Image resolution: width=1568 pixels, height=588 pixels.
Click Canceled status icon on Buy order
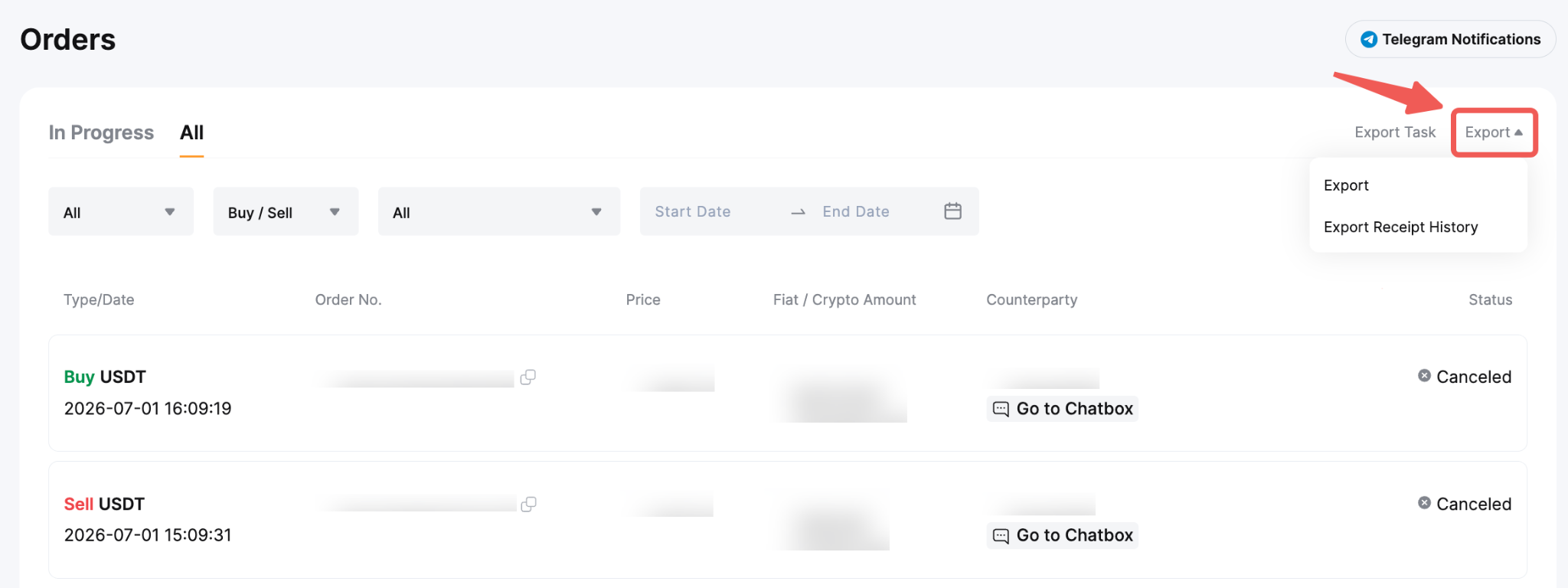[x=1424, y=376]
